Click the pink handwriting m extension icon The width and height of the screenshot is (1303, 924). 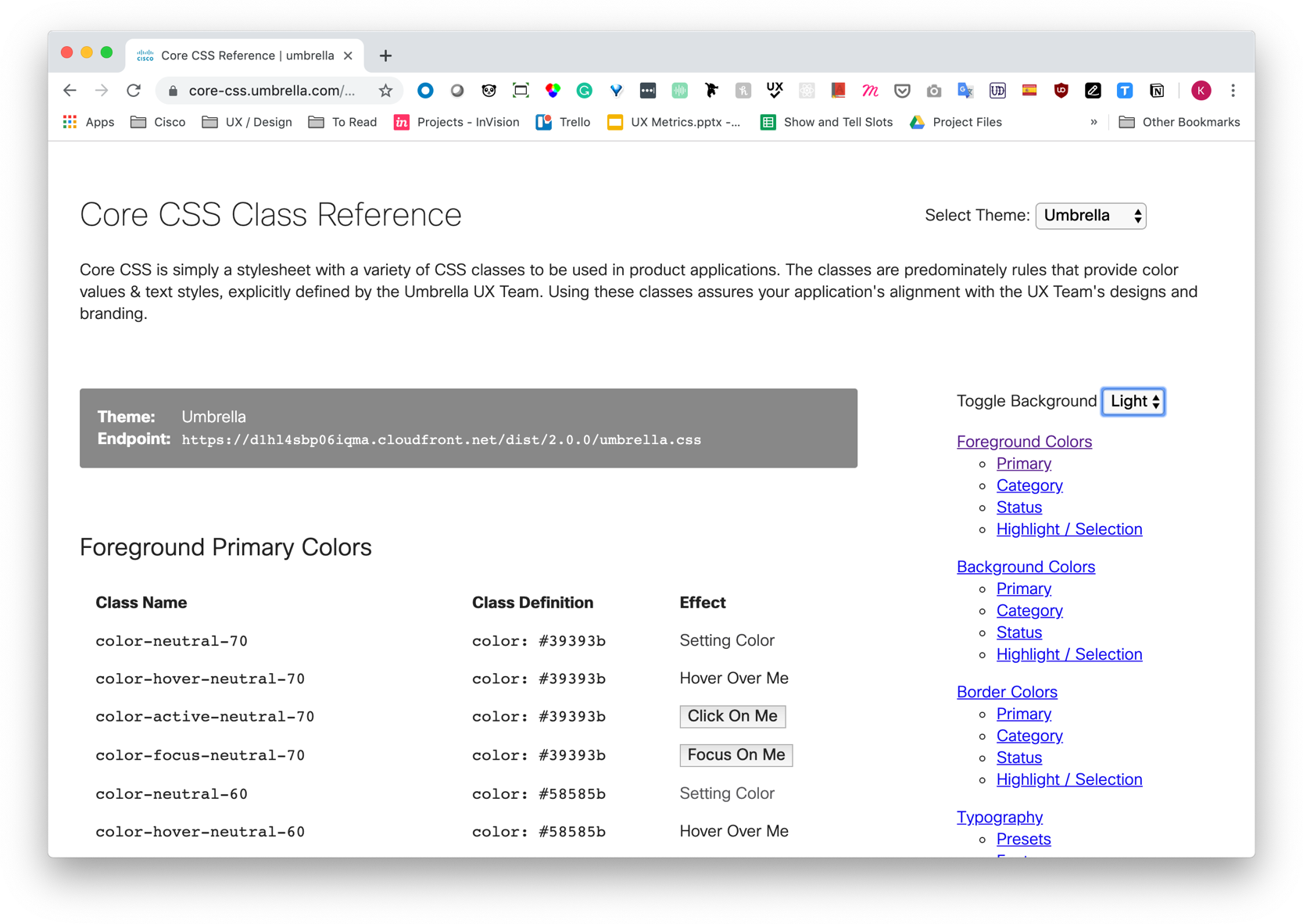pos(870,91)
